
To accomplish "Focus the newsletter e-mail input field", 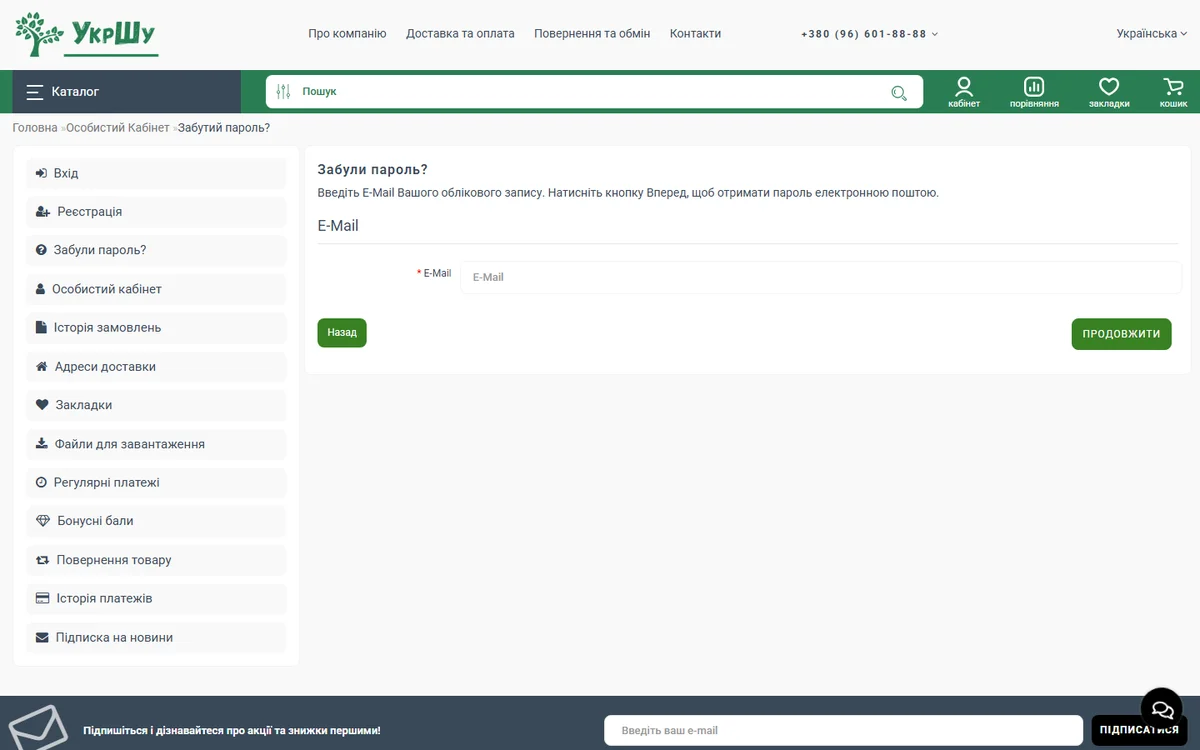I will tap(843, 730).
